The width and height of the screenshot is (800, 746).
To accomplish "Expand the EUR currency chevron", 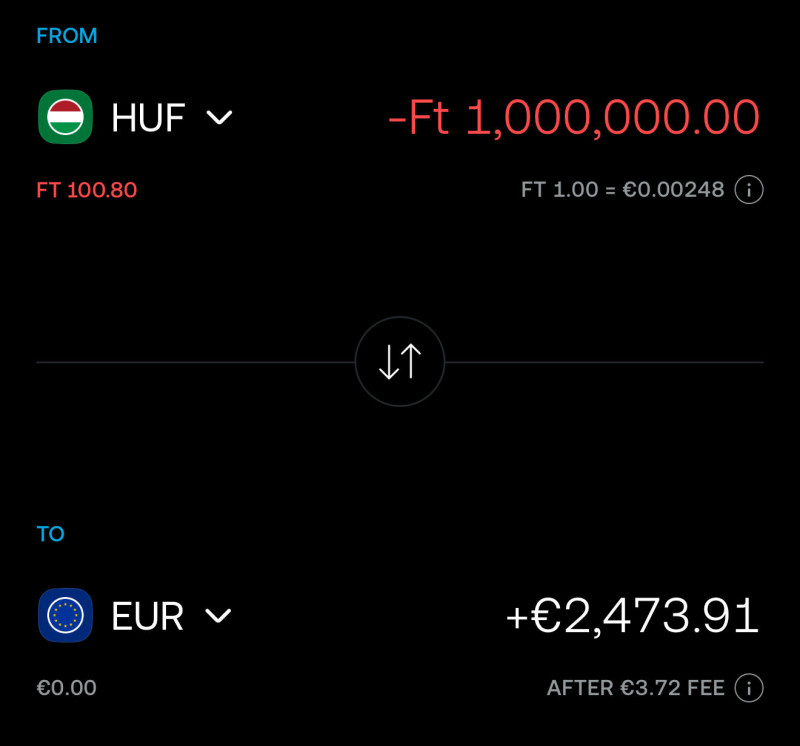I will pyautogui.click(x=218, y=616).
